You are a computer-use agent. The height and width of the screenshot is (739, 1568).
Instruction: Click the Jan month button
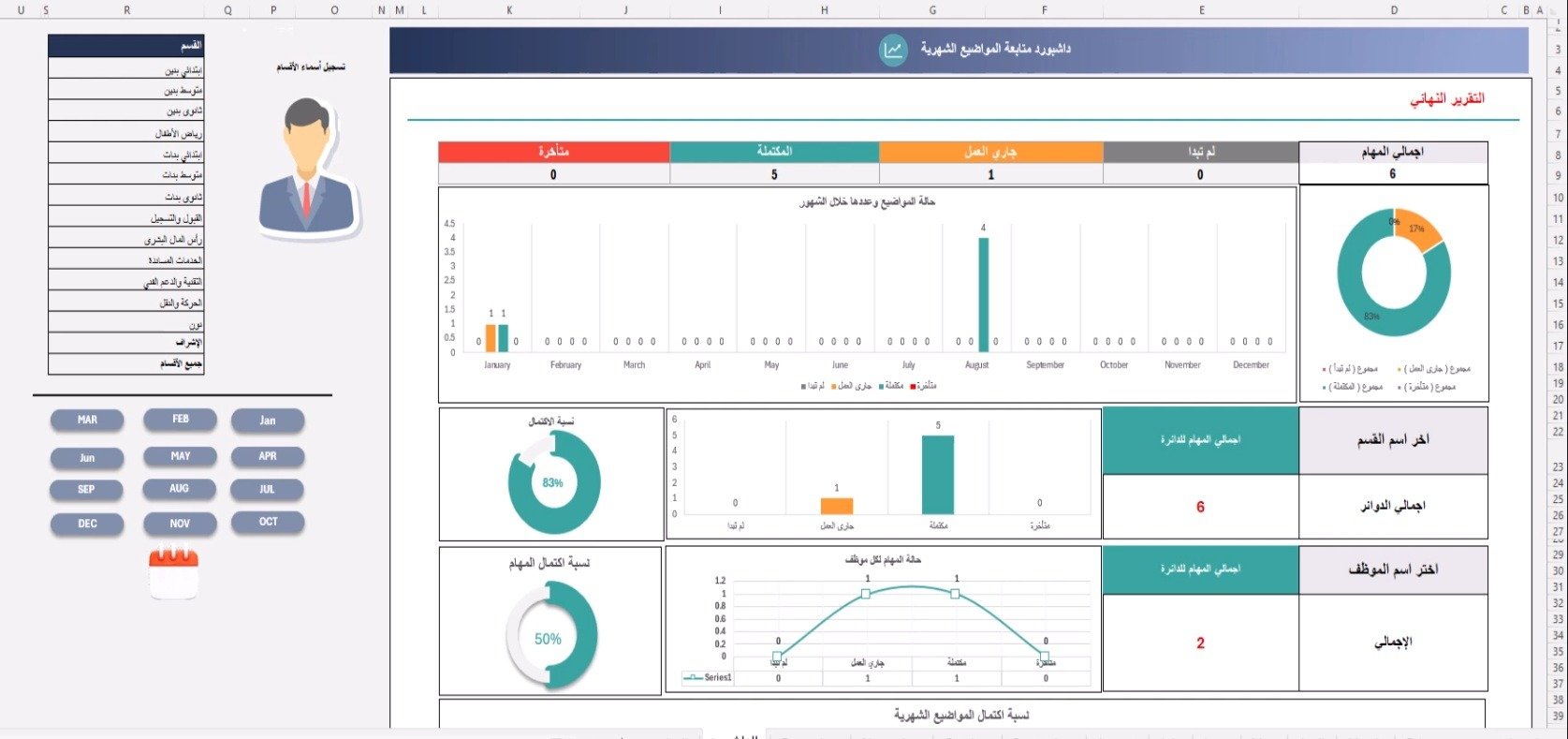[x=268, y=421]
